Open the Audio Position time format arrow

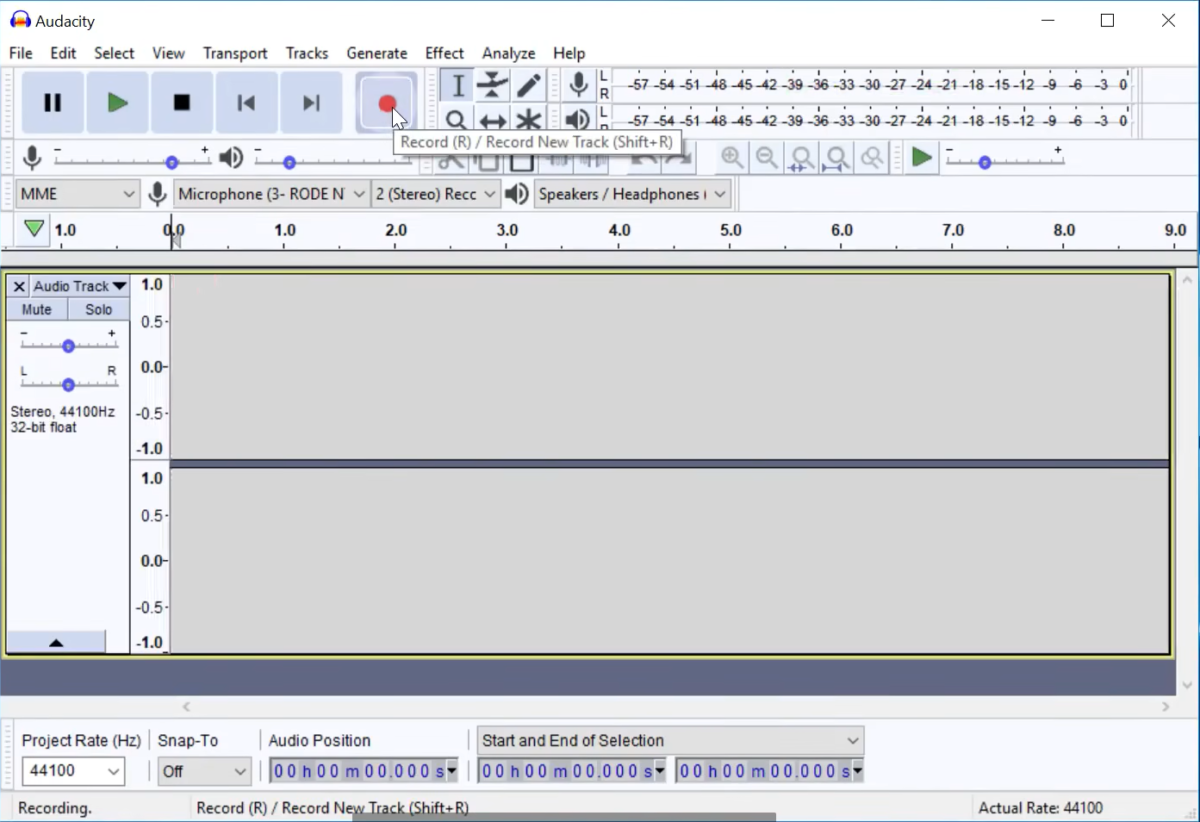pyautogui.click(x=452, y=771)
